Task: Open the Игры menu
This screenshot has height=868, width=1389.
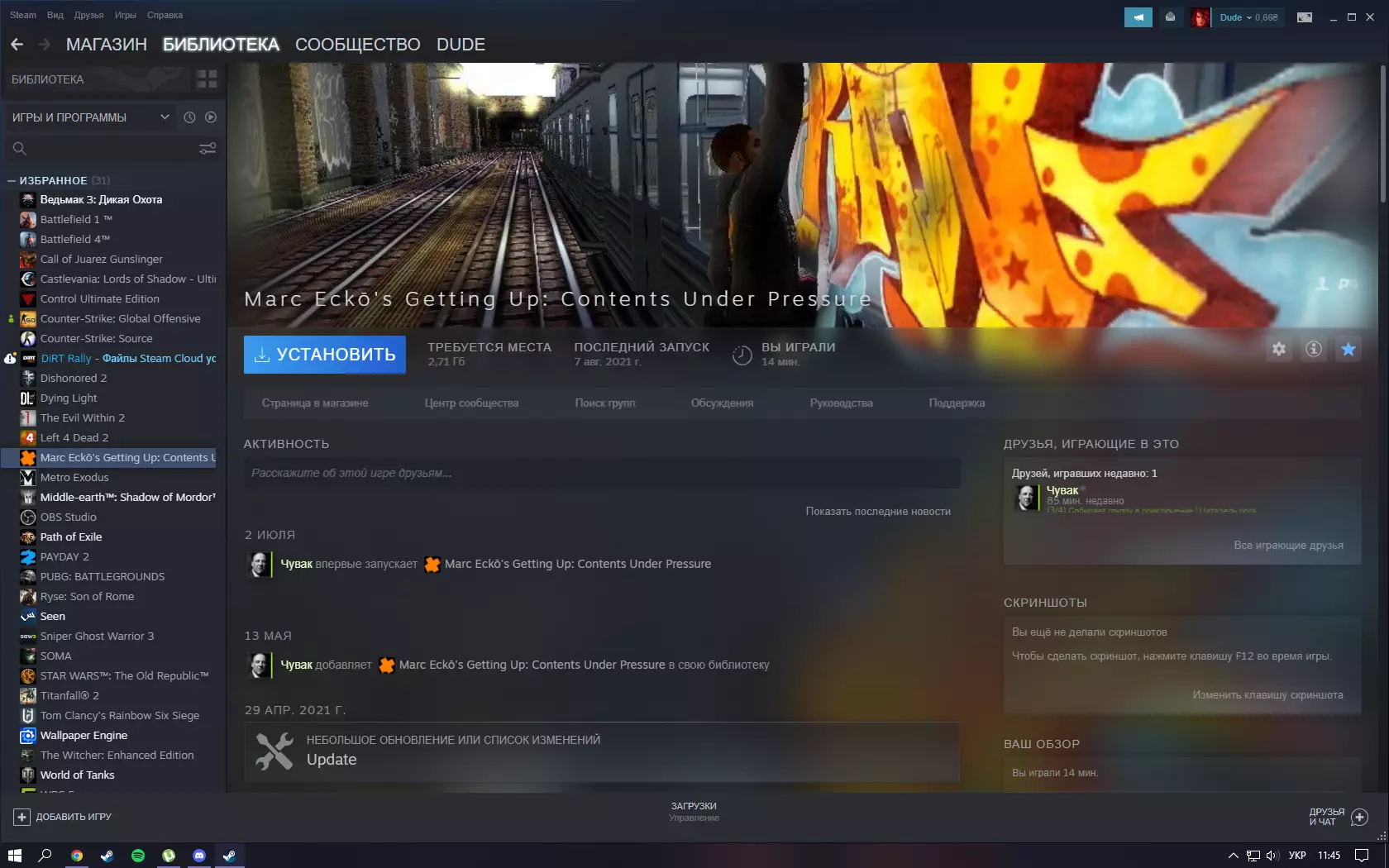Action: (126, 15)
